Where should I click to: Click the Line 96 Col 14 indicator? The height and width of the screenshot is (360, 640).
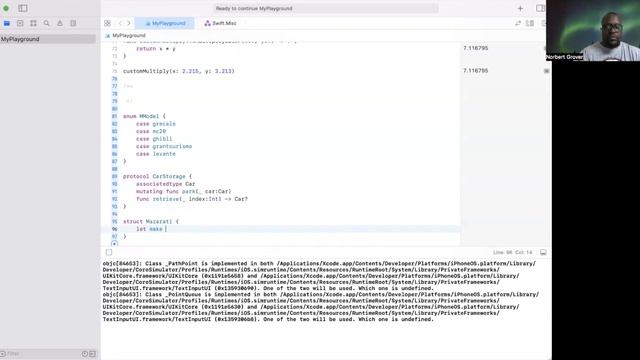(x=513, y=253)
